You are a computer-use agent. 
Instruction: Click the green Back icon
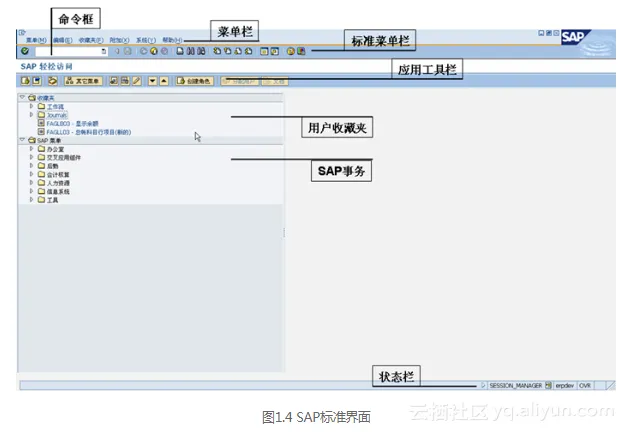(x=143, y=51)
